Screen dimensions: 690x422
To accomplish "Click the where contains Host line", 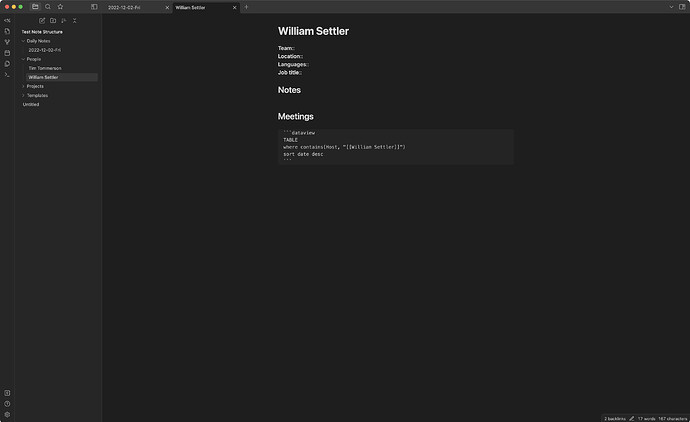I will [x=344, y=147].
